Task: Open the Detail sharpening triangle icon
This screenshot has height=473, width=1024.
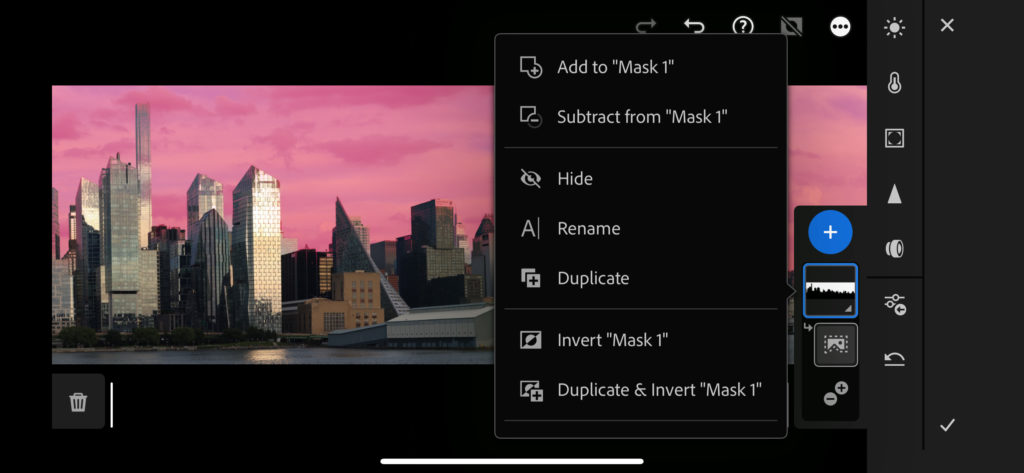Action: pyautogui.click(x=895, y=194)
